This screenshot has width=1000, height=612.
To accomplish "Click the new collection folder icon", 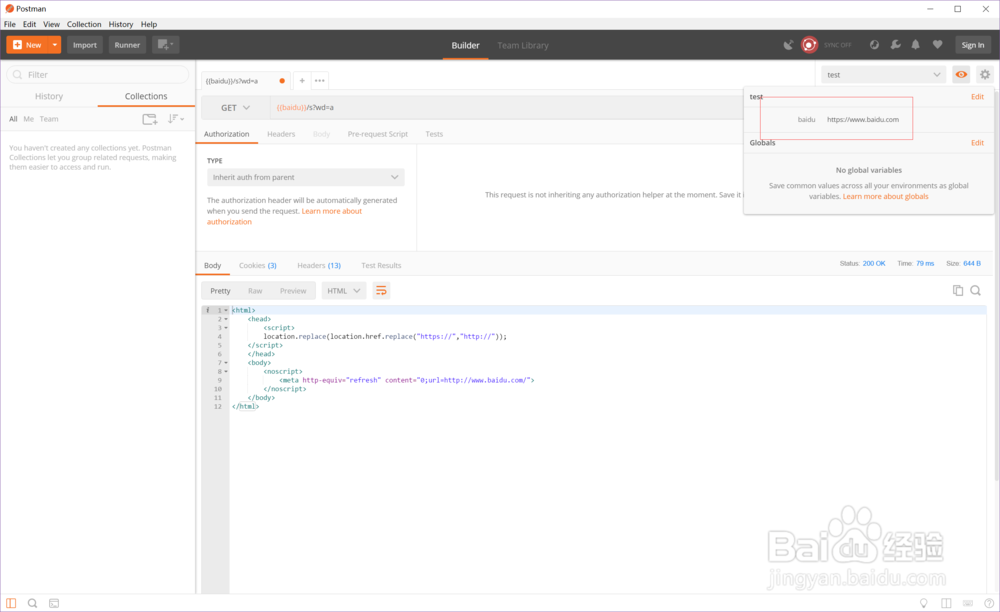I will coord(150,119).
